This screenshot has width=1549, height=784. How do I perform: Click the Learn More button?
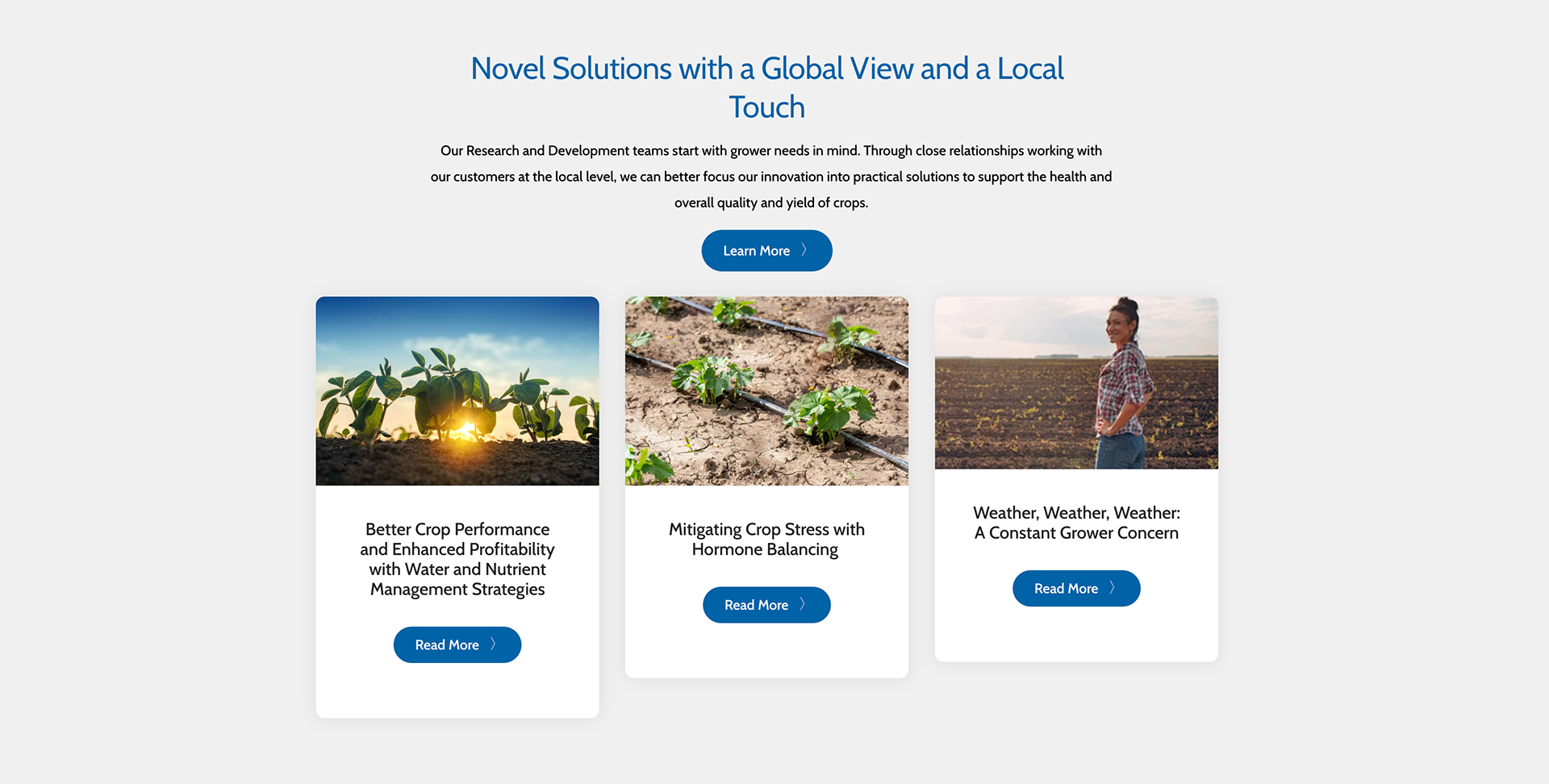pyautogui.click(x=766, y=251)
